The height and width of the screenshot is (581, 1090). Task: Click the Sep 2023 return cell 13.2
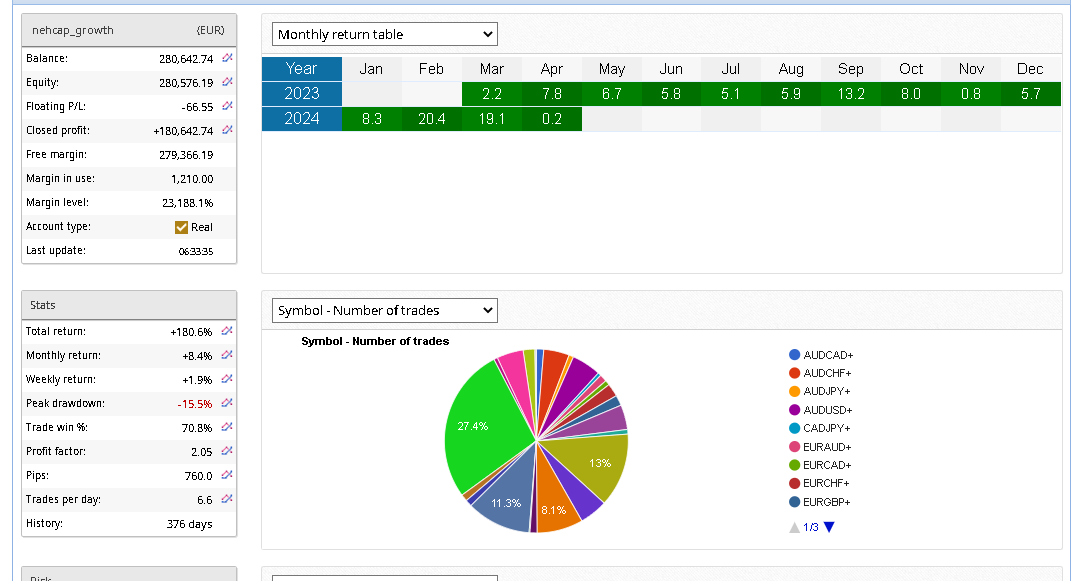pos(851,94)
